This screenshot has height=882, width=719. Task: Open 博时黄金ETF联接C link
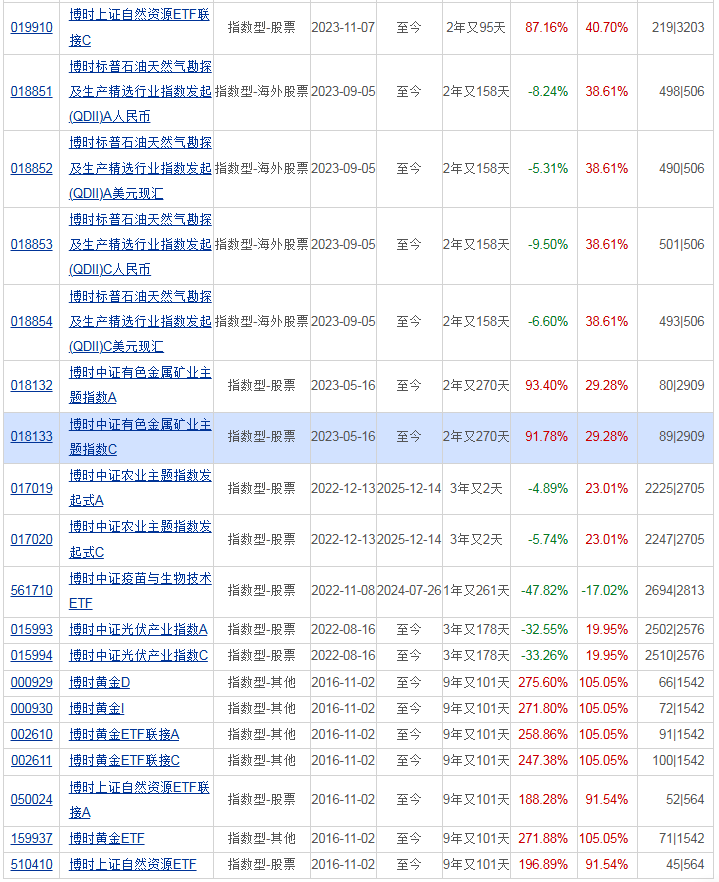[x=124, y=761]
